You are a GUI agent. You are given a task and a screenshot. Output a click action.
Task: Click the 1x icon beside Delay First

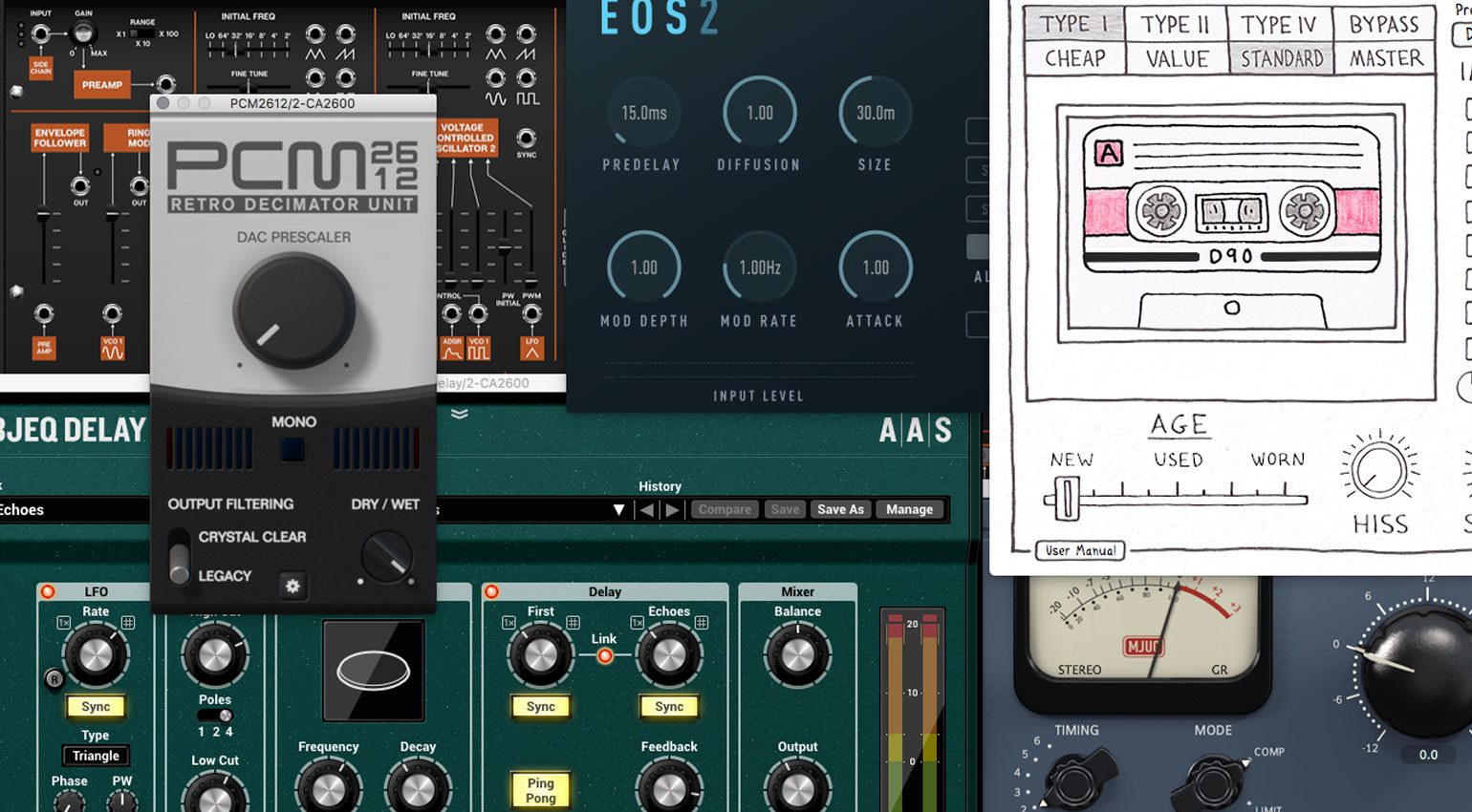(x=509, y=623)
